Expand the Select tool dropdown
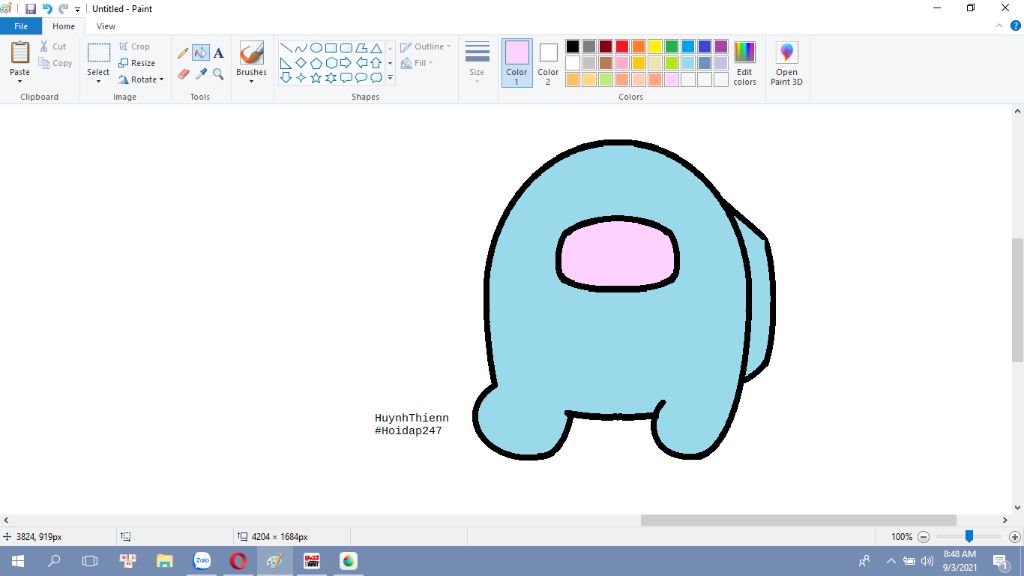1024x576 pixels. click(x=98, y=80)
